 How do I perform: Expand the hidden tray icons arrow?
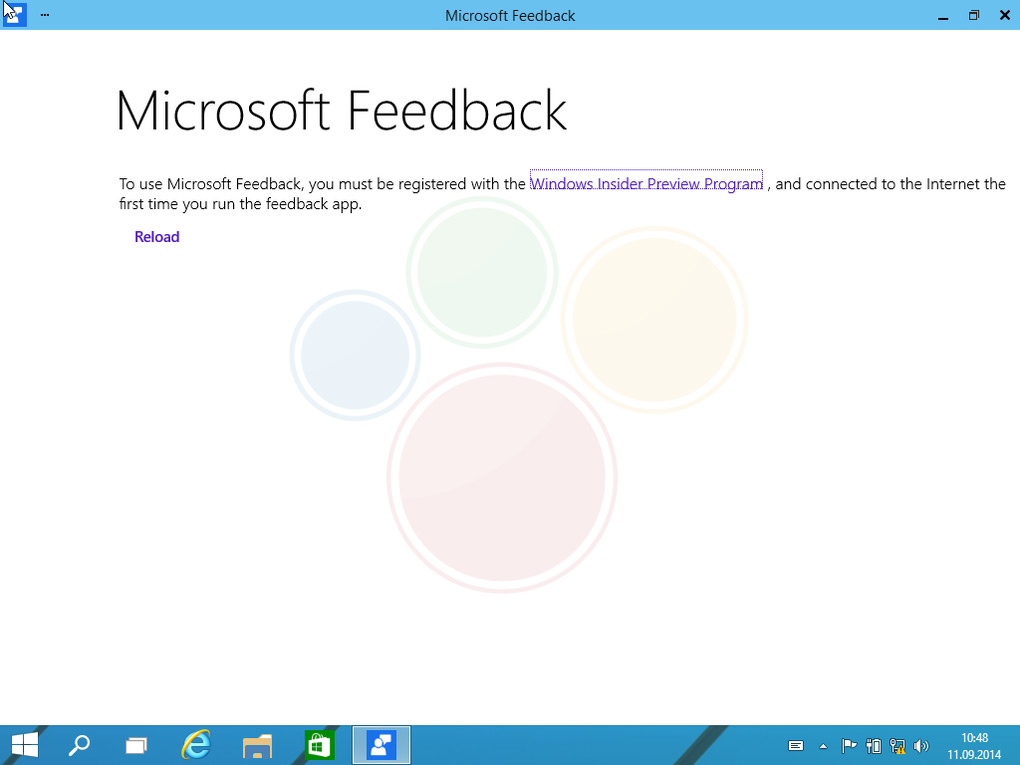(823, 746)
